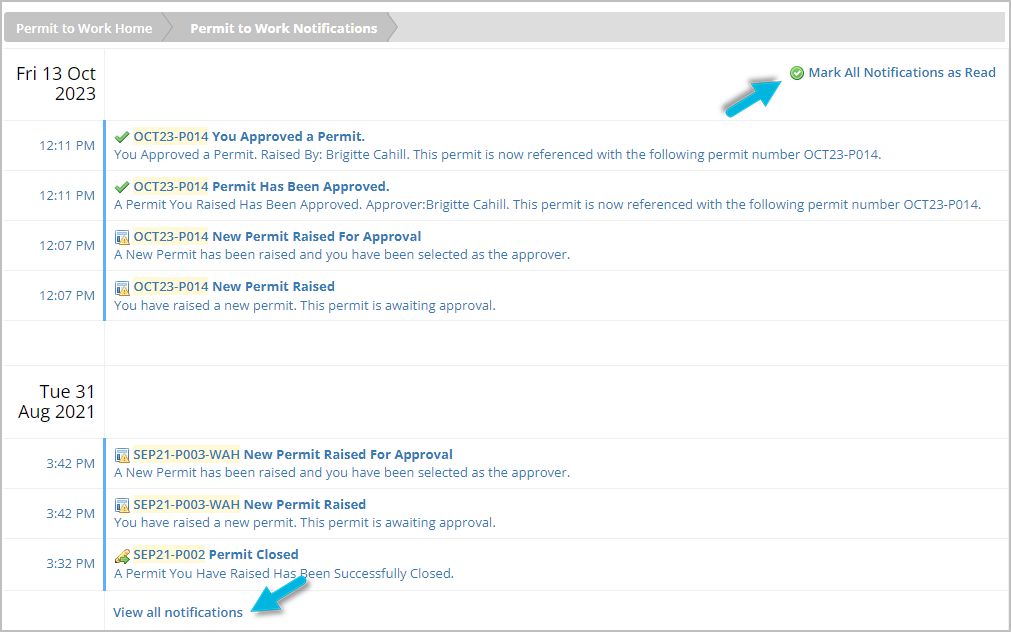
Task: Open the View all notifications link
Action: (178, 612)
